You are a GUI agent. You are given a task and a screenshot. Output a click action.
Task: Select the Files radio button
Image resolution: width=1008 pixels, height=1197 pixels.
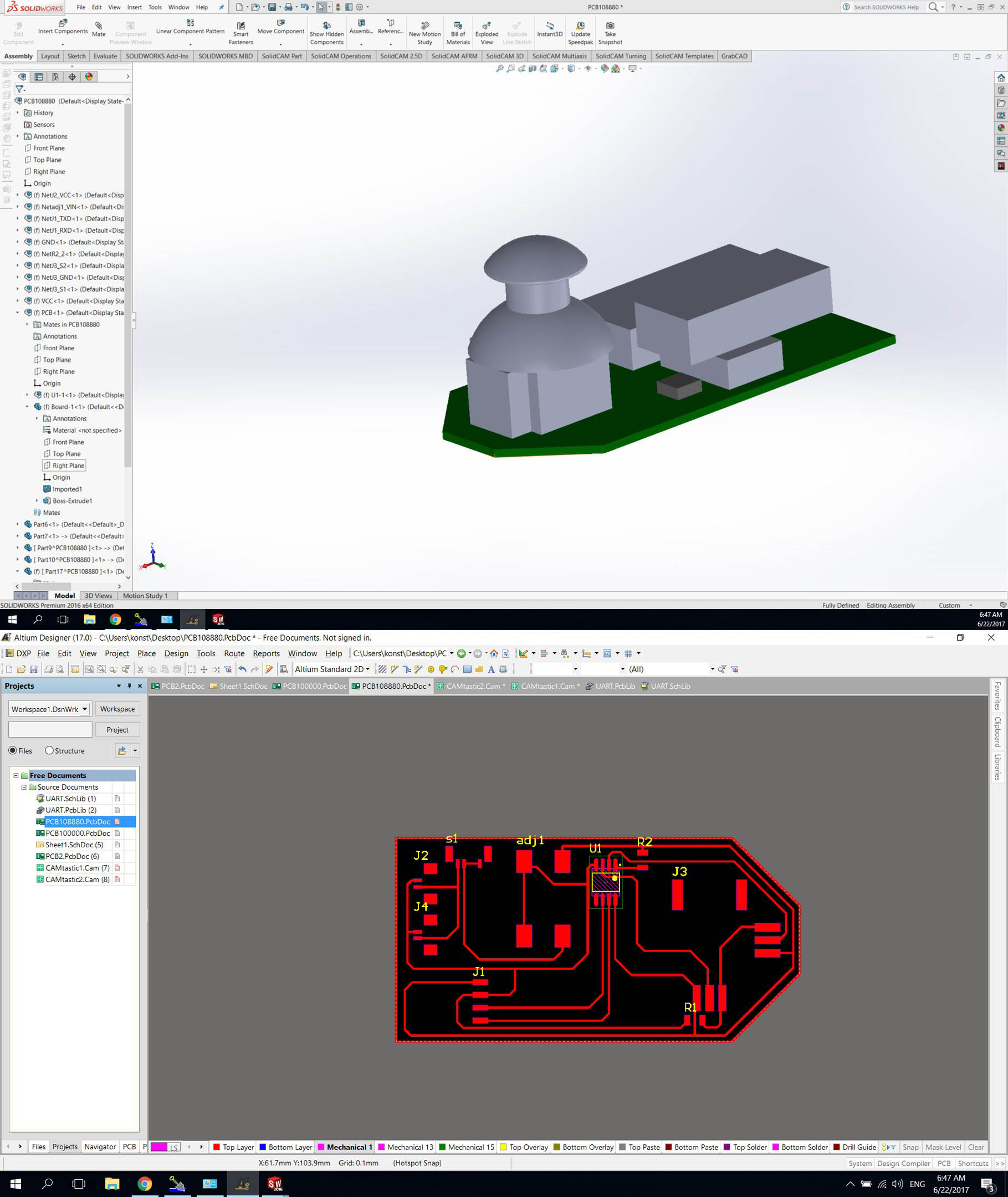13,750
